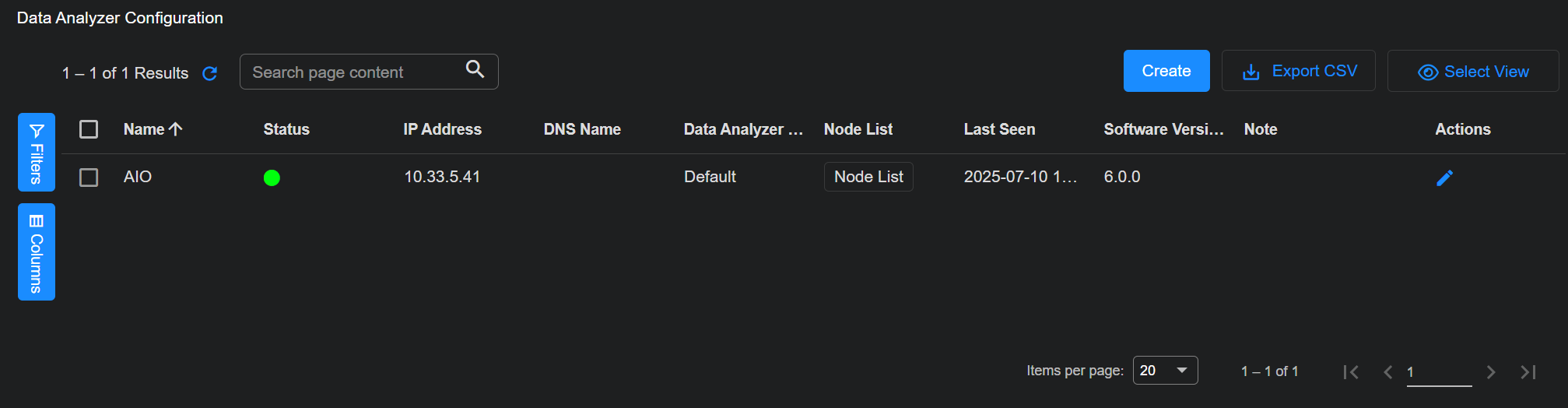
Task: Check the AIO row checkbox
Action: click(89, 178)
